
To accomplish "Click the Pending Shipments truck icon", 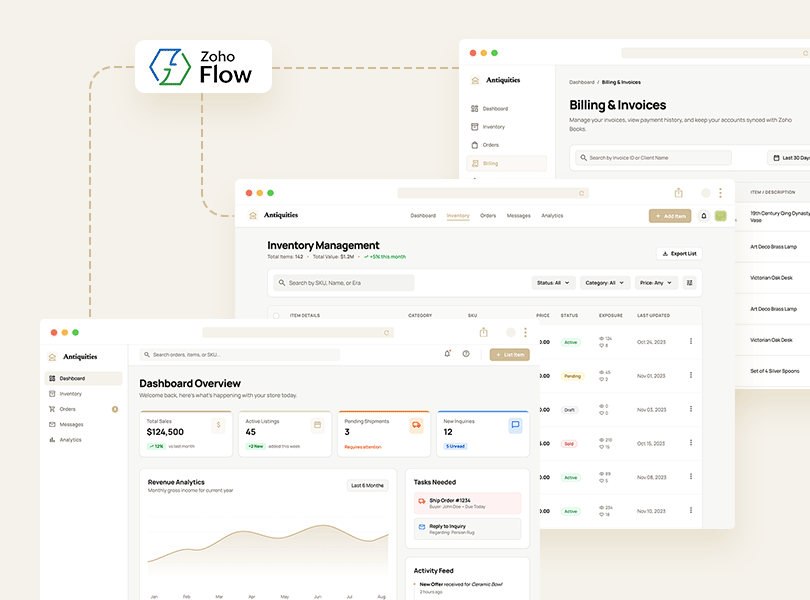I will click(416, 425).
